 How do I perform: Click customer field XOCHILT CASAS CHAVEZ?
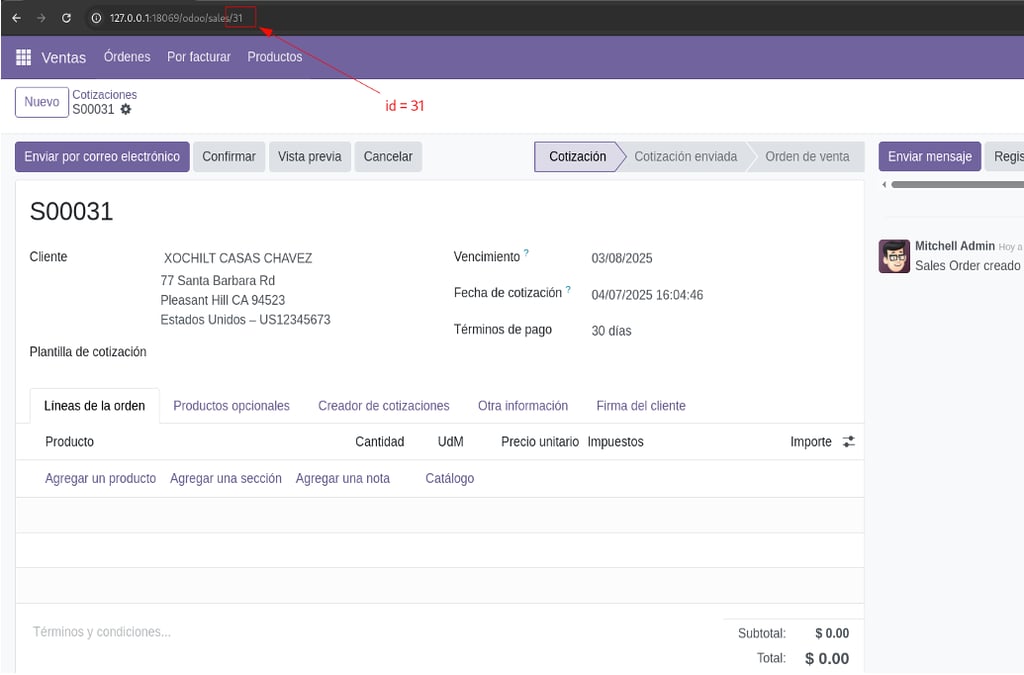[x=238, y=259]
